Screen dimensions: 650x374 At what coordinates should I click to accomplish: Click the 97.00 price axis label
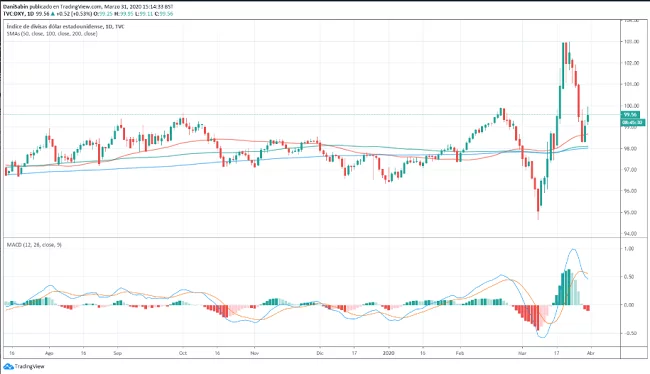631,170
